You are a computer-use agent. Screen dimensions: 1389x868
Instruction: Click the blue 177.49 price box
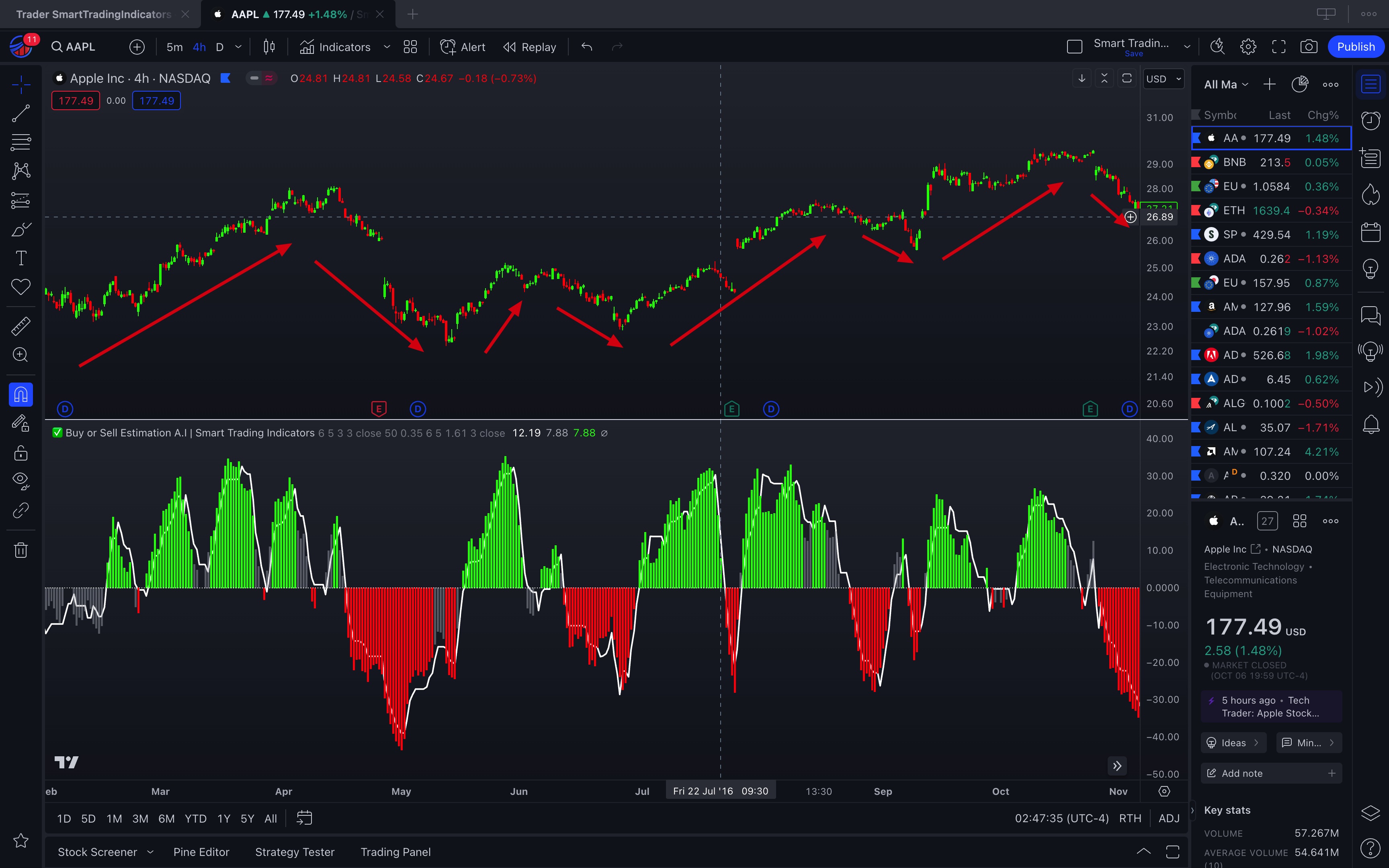click(156, 100)
